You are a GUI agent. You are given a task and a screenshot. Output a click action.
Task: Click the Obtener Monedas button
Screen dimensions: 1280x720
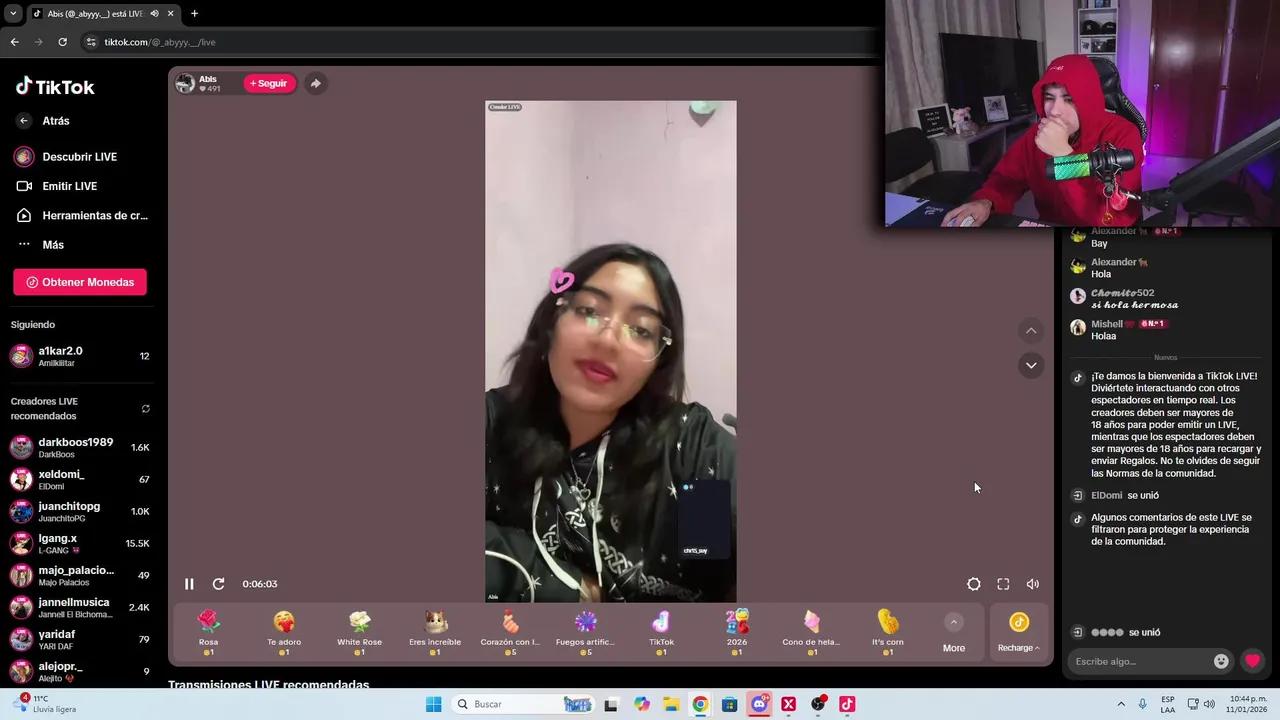80,282
